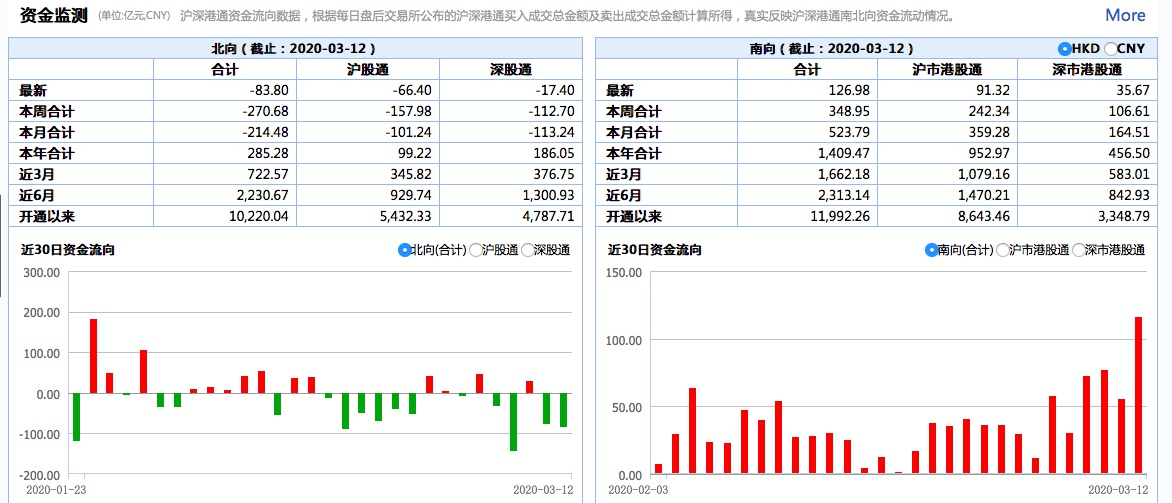Select the HKD currency radio button

1064,49
